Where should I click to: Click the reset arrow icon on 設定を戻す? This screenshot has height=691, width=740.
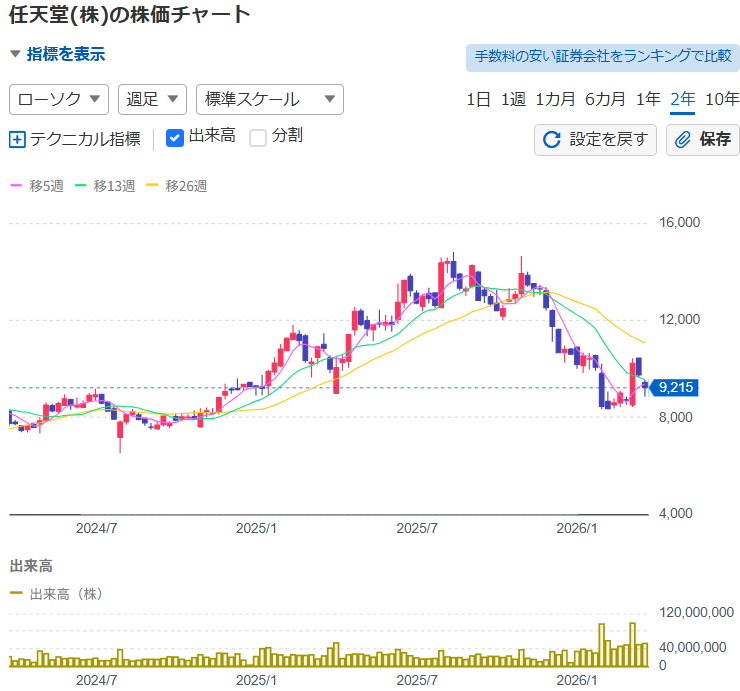(x=551, y=139)
